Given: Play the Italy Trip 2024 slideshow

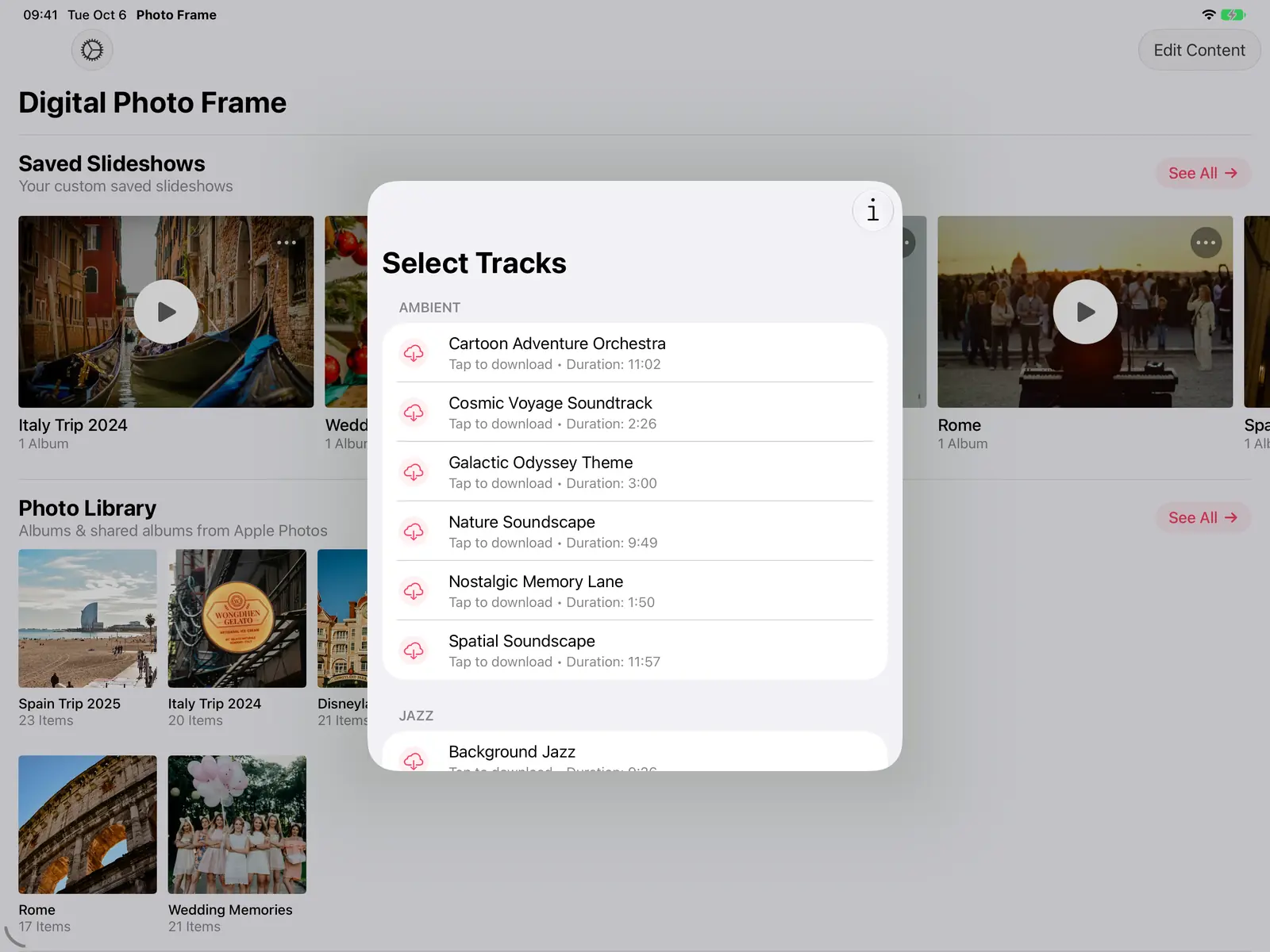Looking at the screenshot, I should pos(166,312).
